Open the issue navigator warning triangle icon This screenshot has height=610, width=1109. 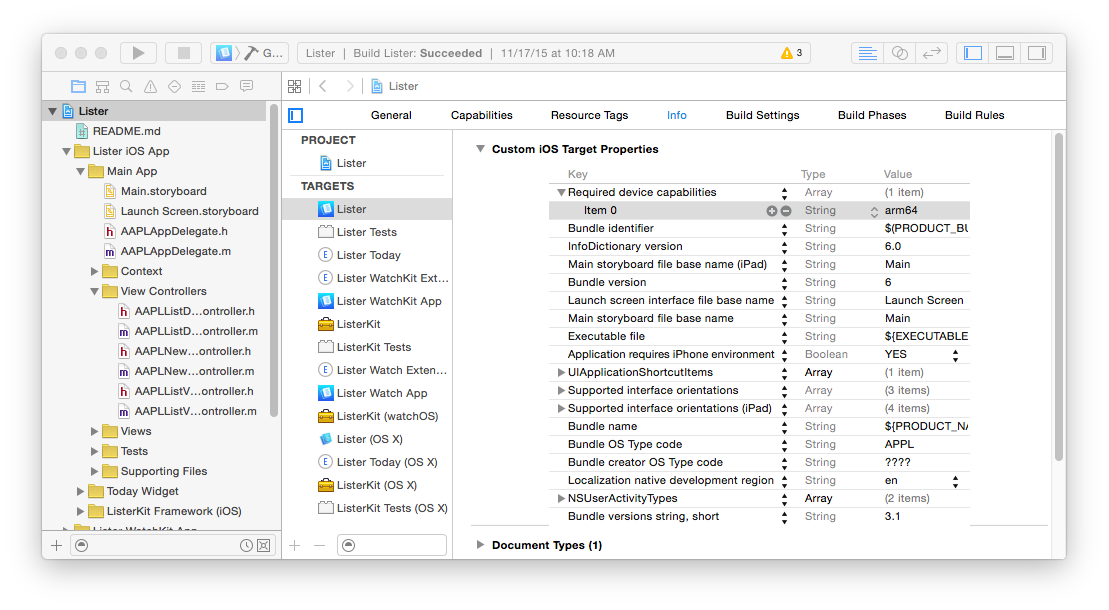click(x=150, y=86)
